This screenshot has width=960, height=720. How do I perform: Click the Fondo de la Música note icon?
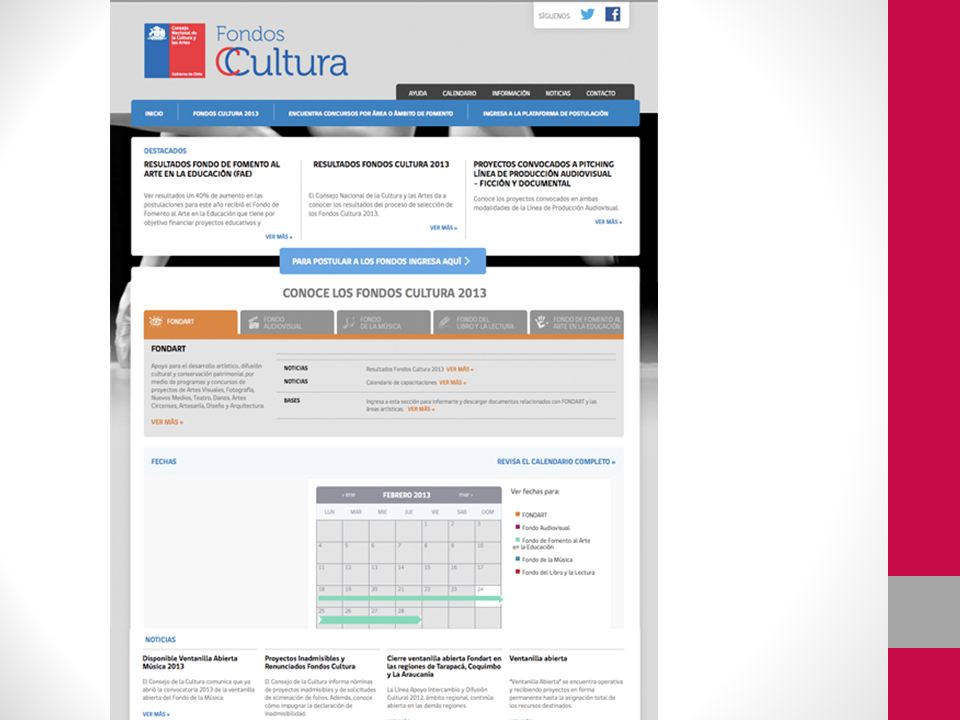(x=349, y=323)
